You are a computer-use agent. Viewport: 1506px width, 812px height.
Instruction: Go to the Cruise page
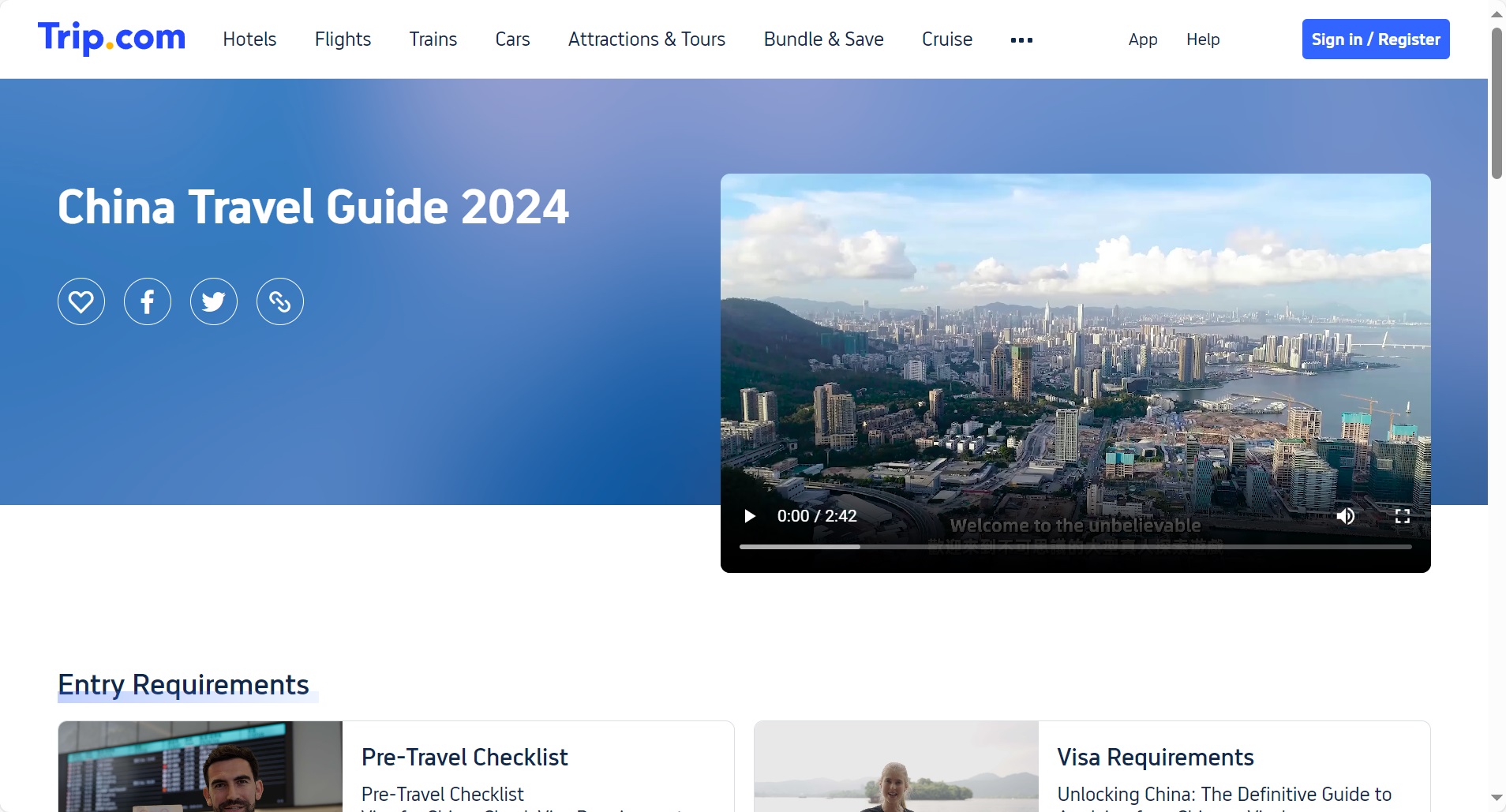947,39
